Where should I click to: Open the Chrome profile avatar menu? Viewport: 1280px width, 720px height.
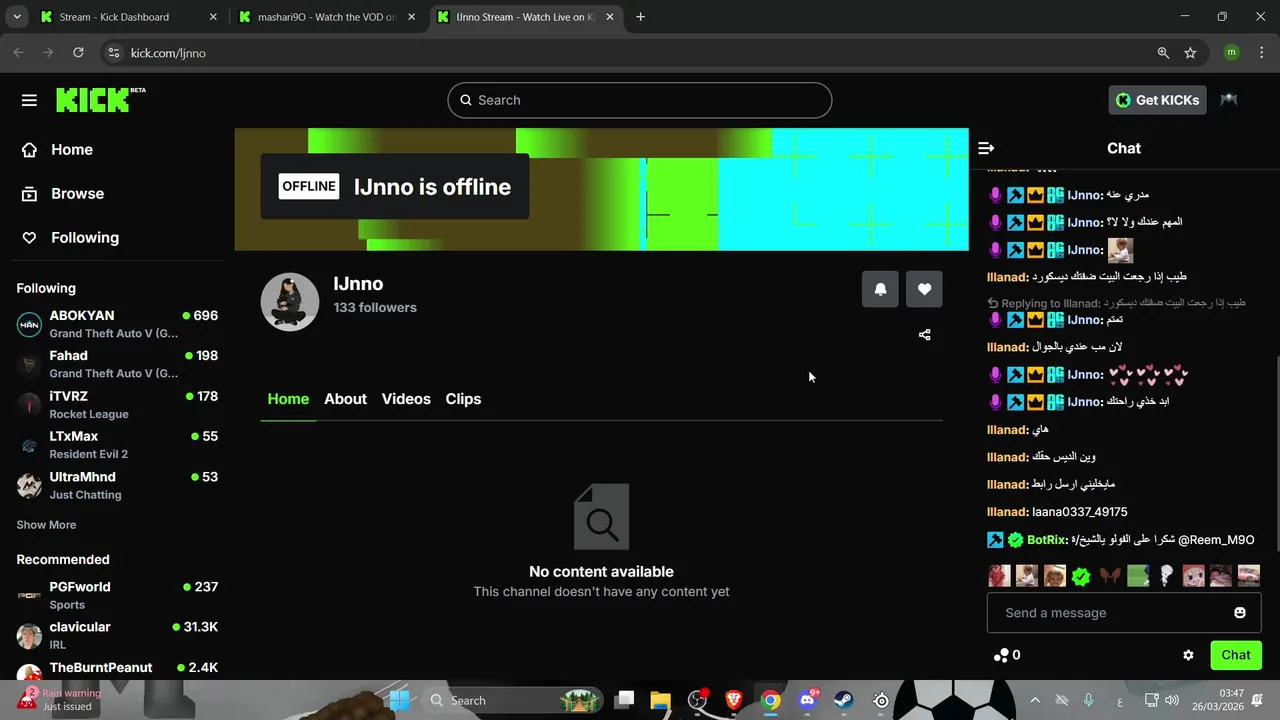(x=1231, y=53)
